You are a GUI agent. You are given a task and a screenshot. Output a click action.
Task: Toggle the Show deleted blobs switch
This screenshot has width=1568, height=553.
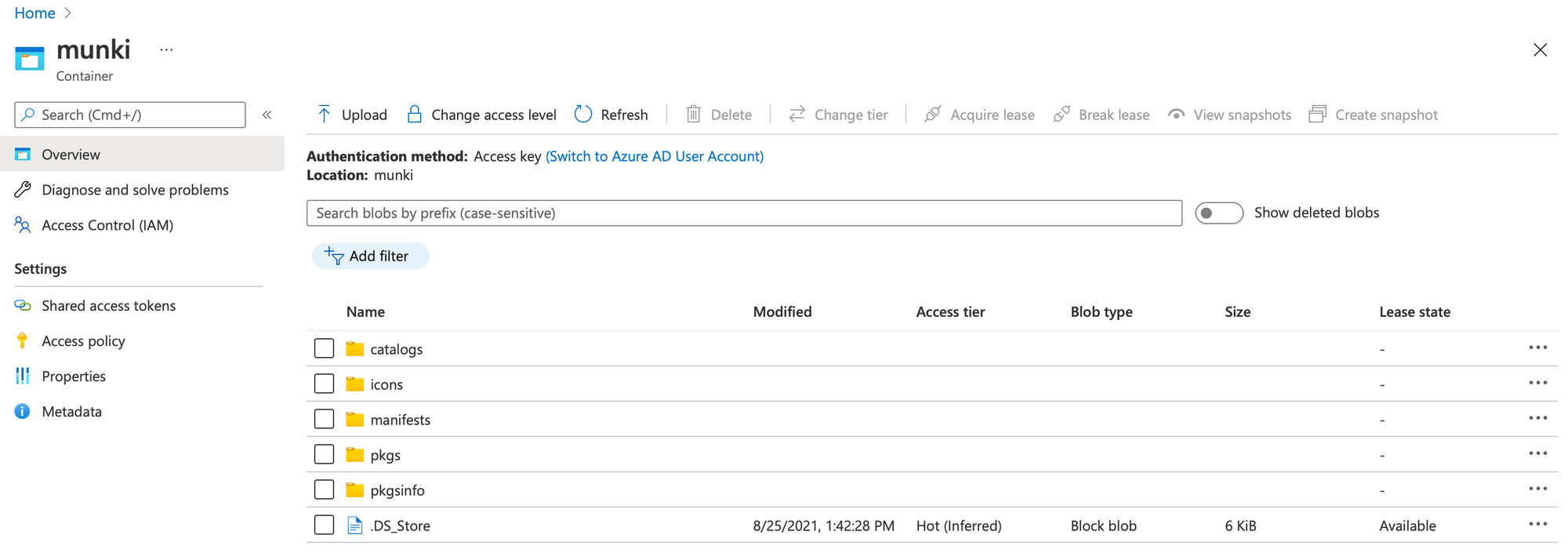point(1218,213)
